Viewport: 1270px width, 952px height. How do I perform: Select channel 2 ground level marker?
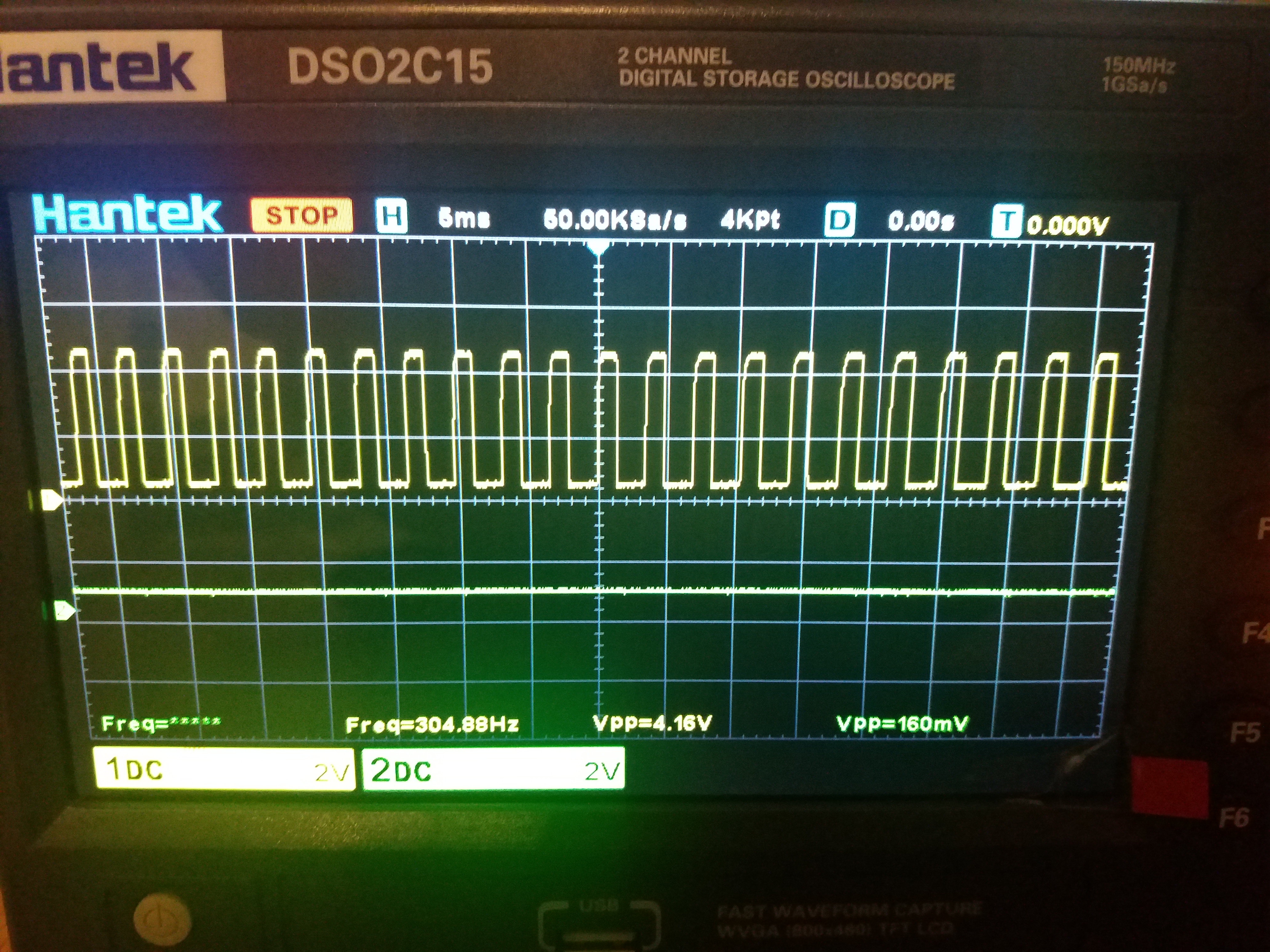[64, 610]
